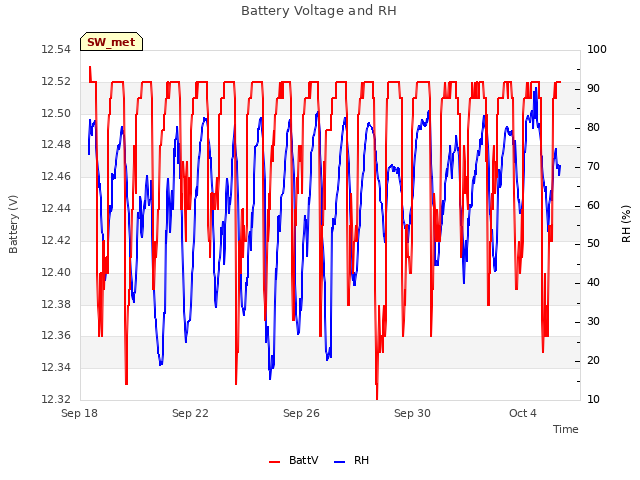Viewport: 640px width, 480px height.
Task: Click the 12.44 voltage axis value
Action: [56, 209]
